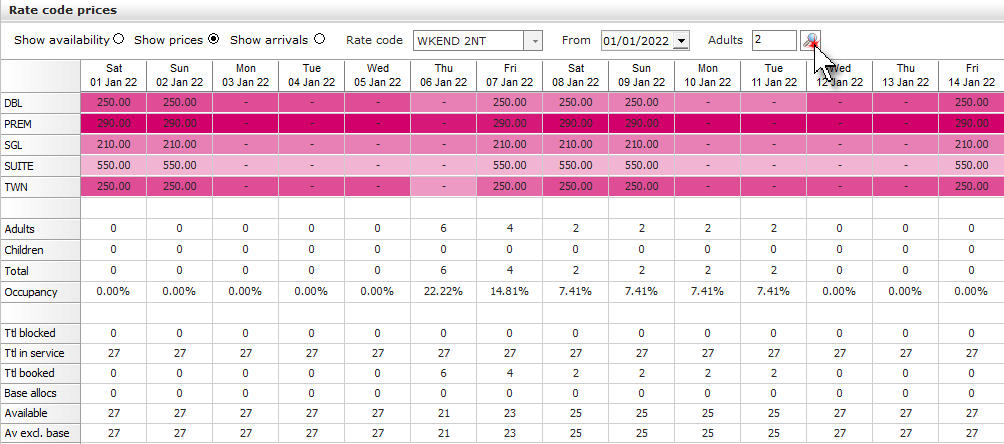Select the Show arrivals radio button

click(x=319, y=39)
